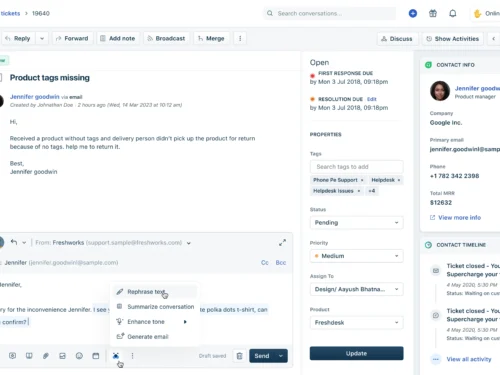
Task: Click the ellipsis icon beside View all activity
Action: click(436, 359)
